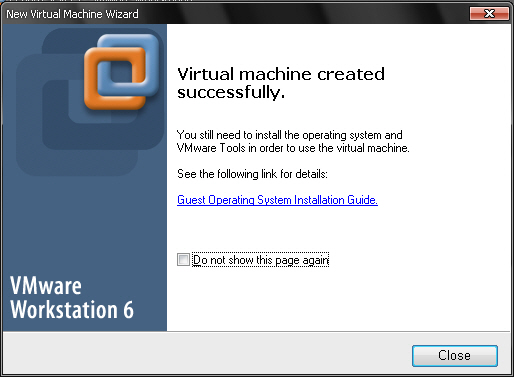Viewport: 514px width, 377px height.
Task: Click the 'New Virtual Machine Wizard' title text
Action: pyautogui.click(x=72, y=14)
